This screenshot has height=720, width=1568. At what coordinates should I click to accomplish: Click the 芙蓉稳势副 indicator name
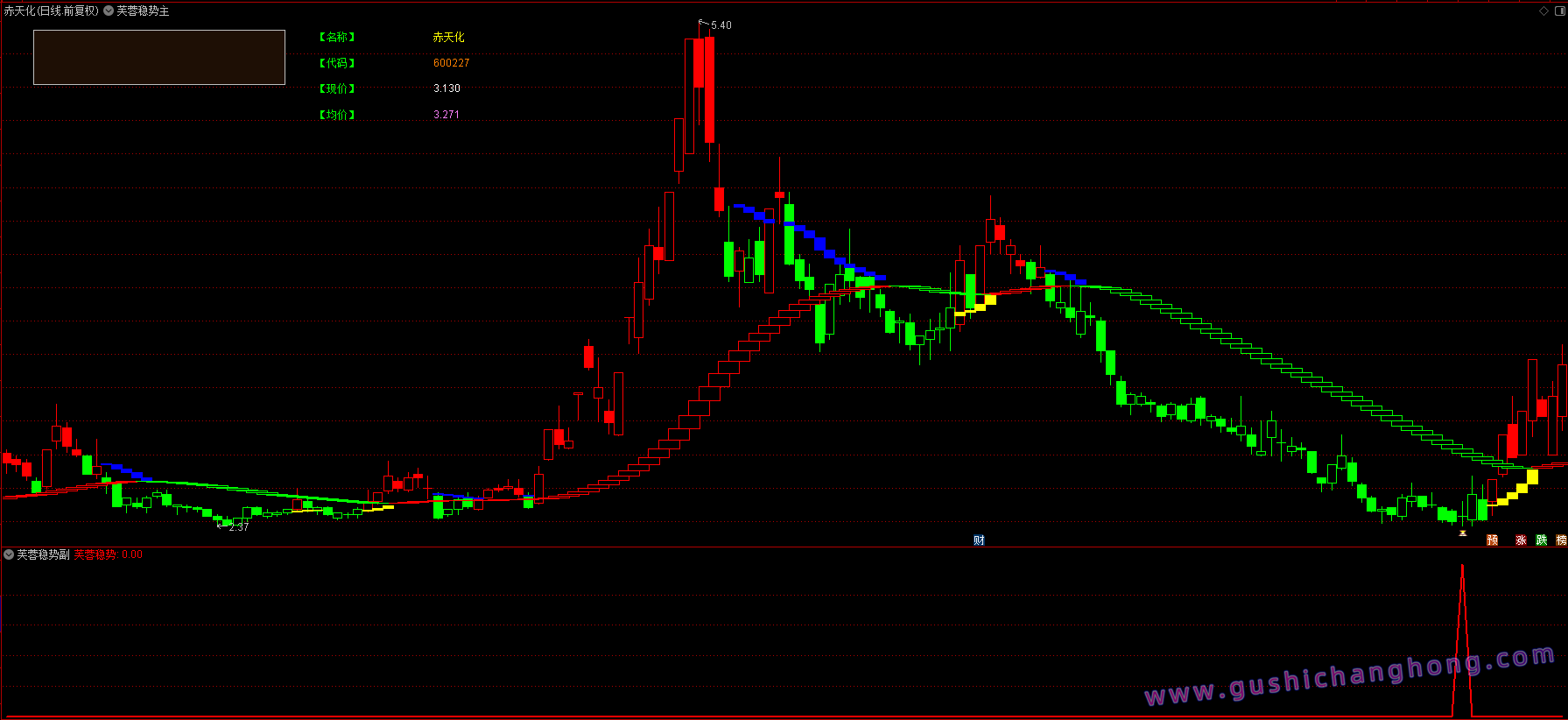point(43,554)
